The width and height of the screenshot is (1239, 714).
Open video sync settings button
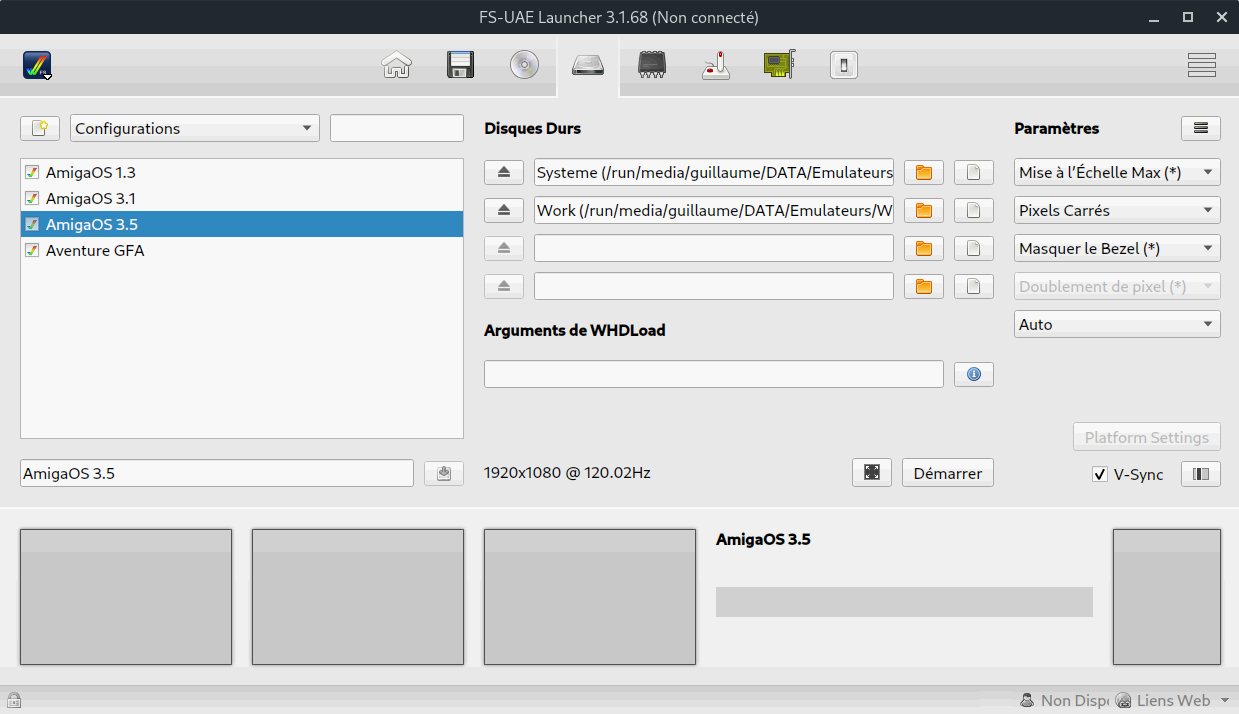coord(1201,474)
